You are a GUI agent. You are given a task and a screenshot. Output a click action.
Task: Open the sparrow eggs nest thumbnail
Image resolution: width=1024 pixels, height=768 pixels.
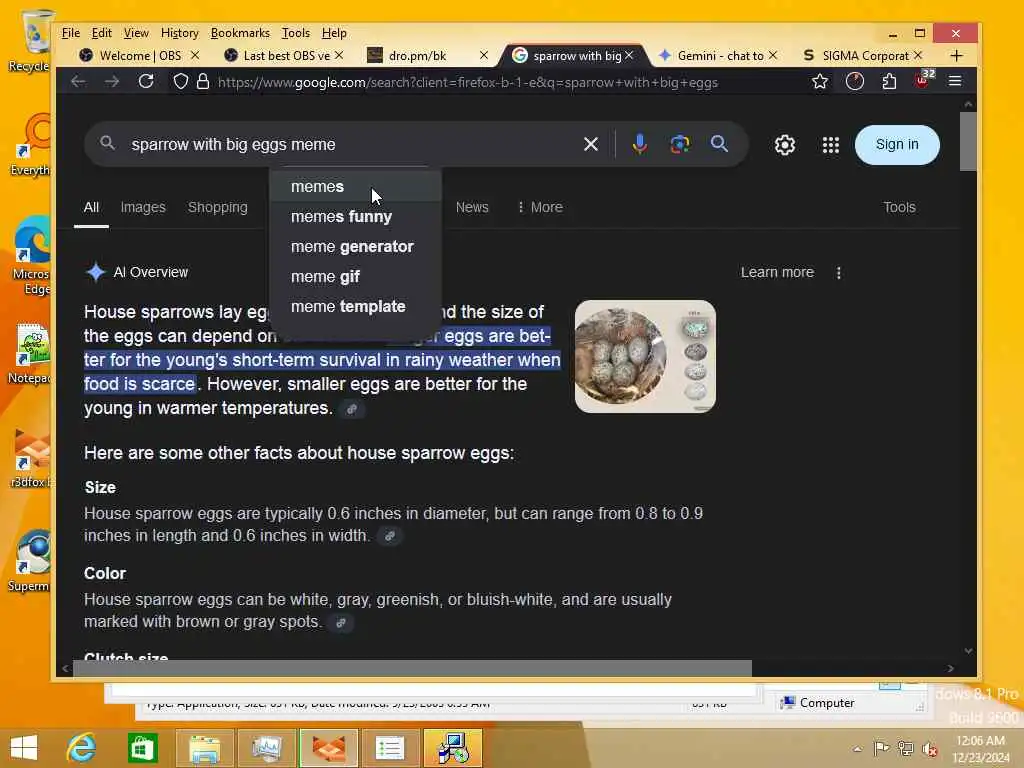tap(645, 357)
